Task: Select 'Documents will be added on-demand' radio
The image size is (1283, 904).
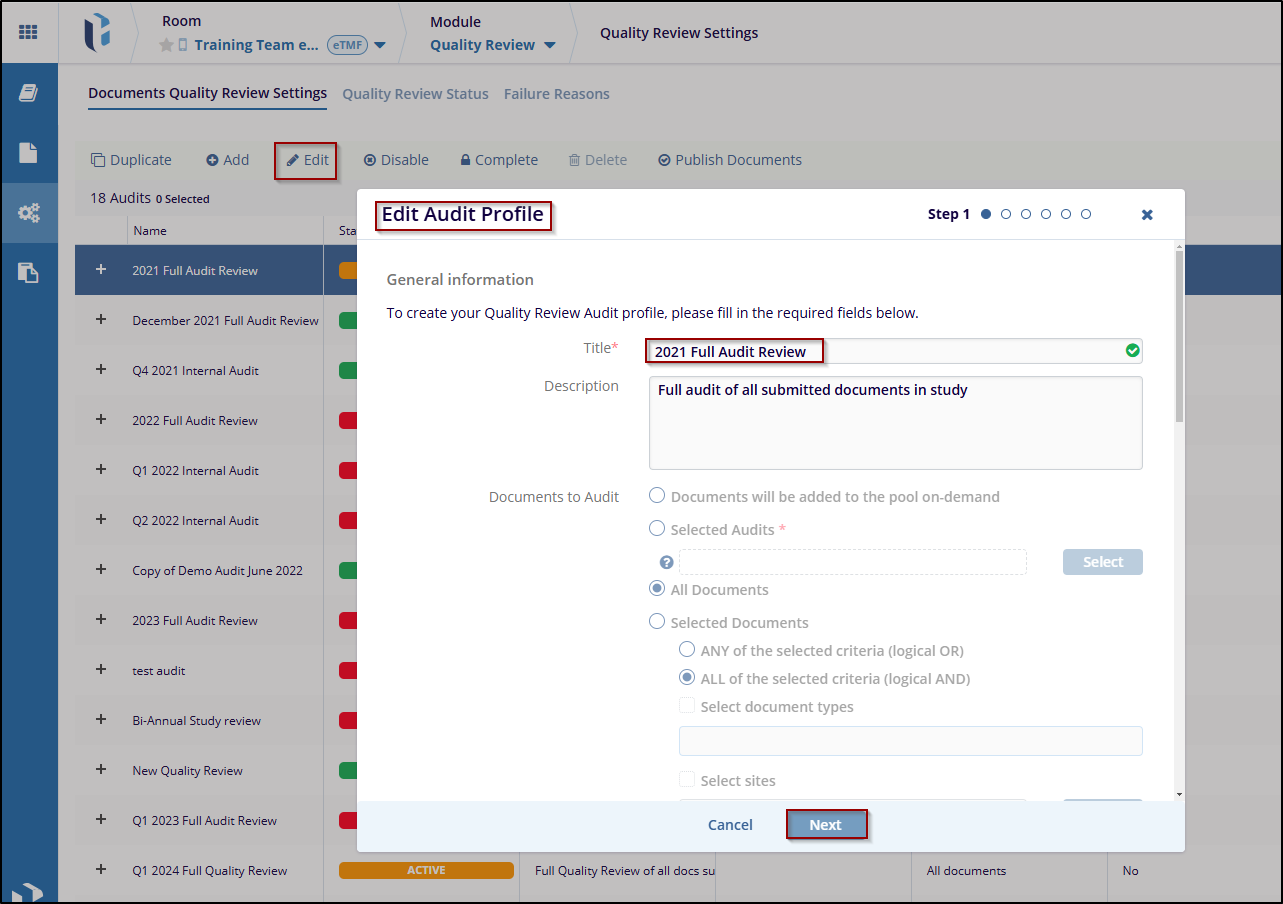Action: [657, 496]
